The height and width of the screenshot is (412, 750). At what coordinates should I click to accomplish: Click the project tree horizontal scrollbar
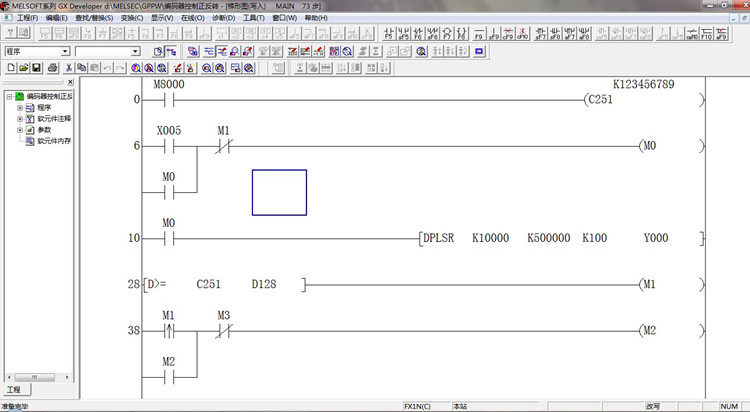pos(37,377)
